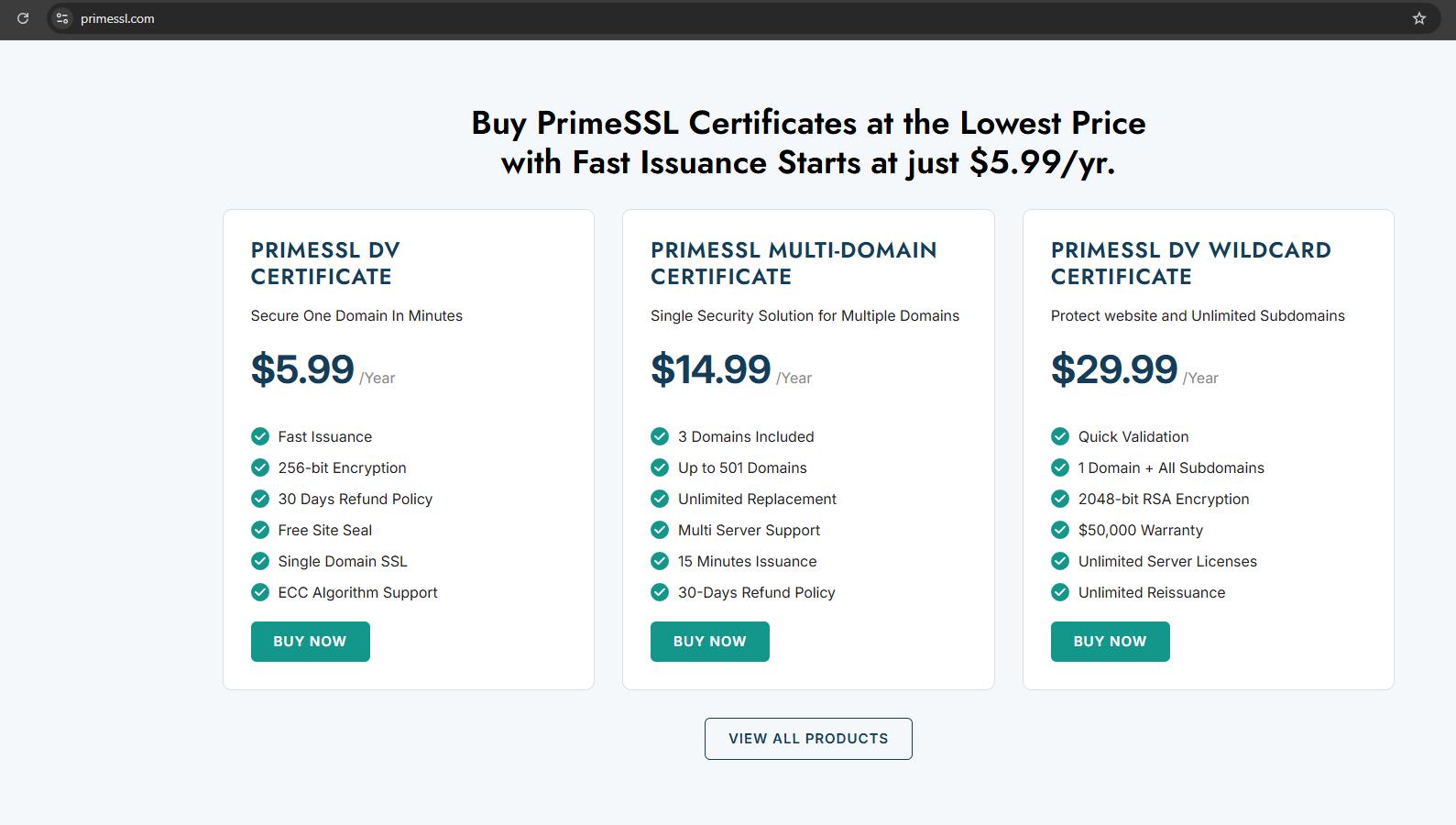
Task: Click the checkmark beside Quick Validation
Action: (1060, 436)
